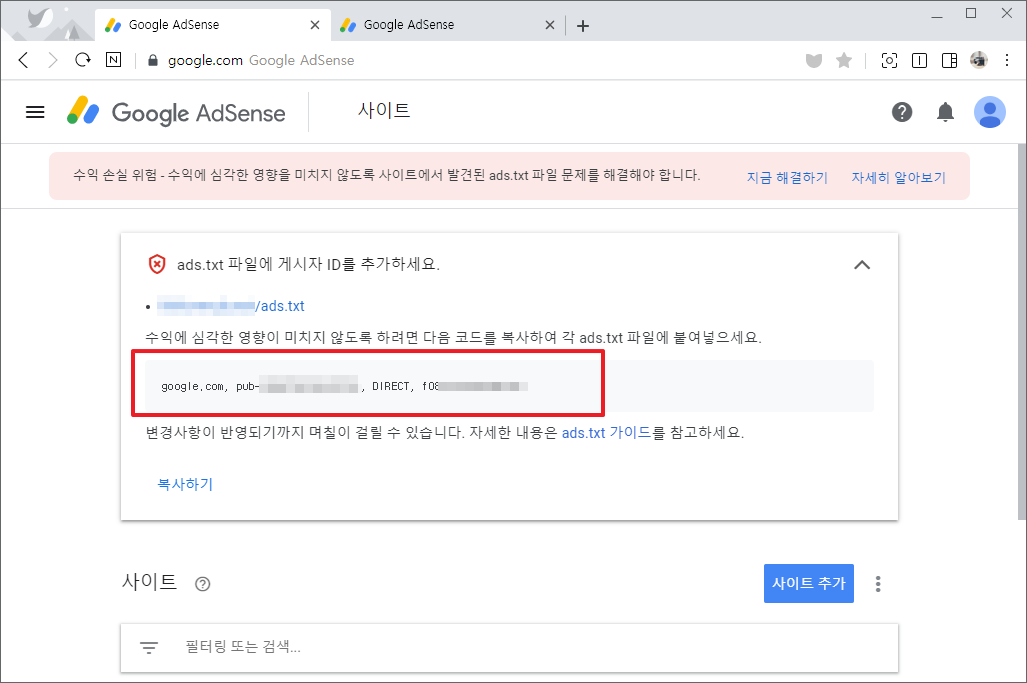Viewport: 1027px width, 683px height.
Task: Open the blurred site /ads.txt link
Action: tap(231, 306)
